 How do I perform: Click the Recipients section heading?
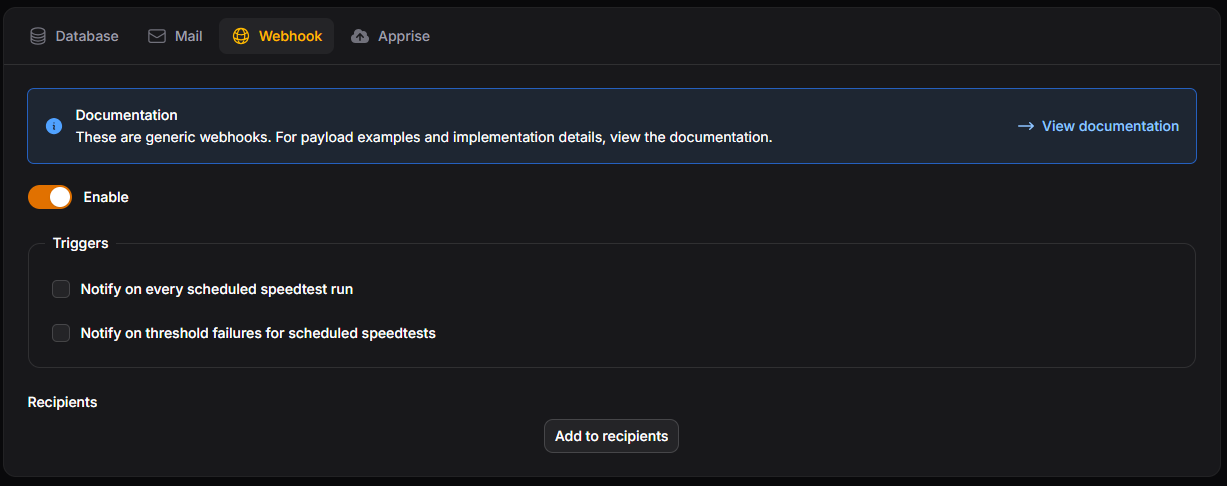pyautogui.click(x=62, y=402)
